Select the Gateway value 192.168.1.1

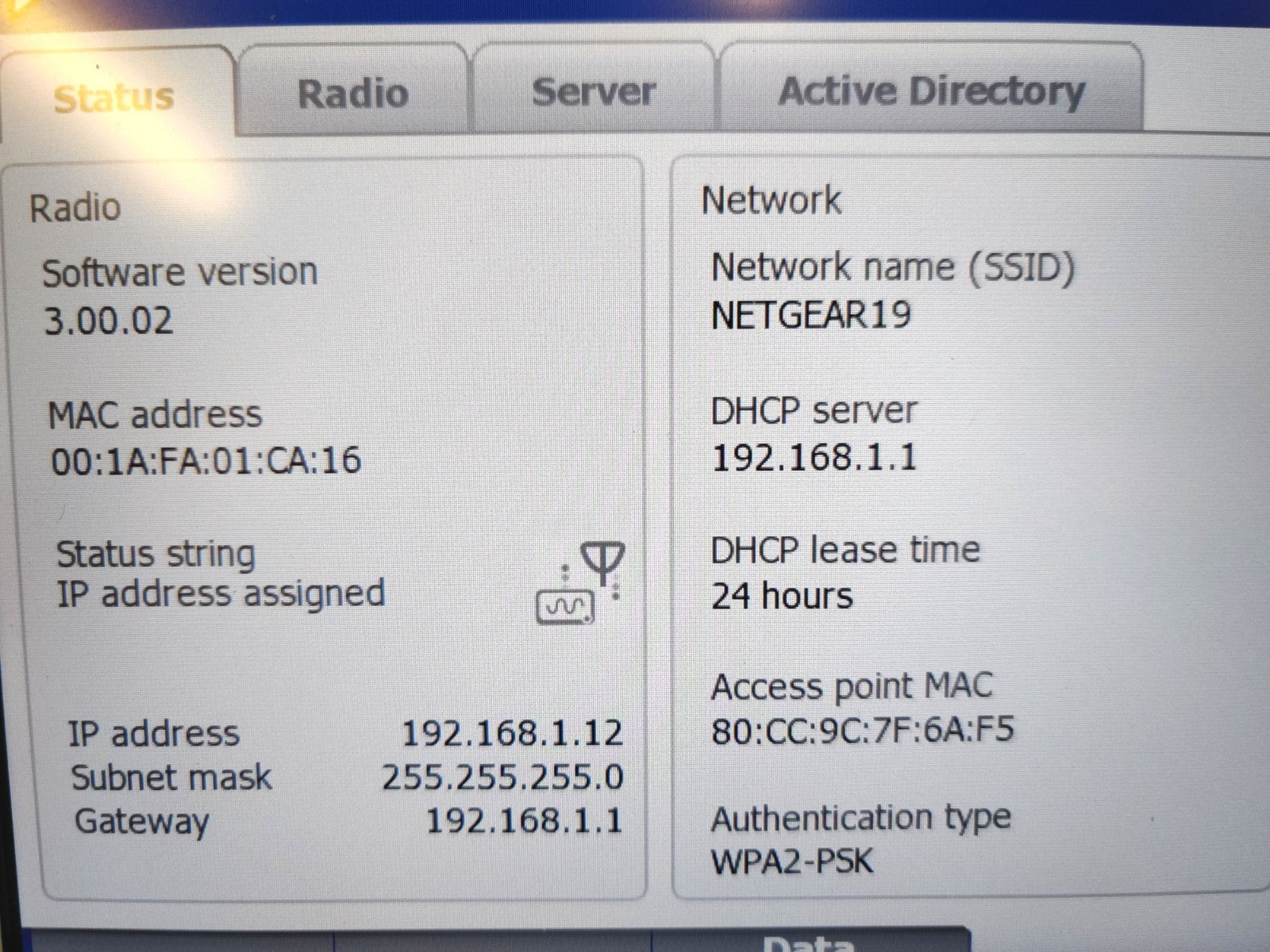pyautogui.click(x=524, y=820)
